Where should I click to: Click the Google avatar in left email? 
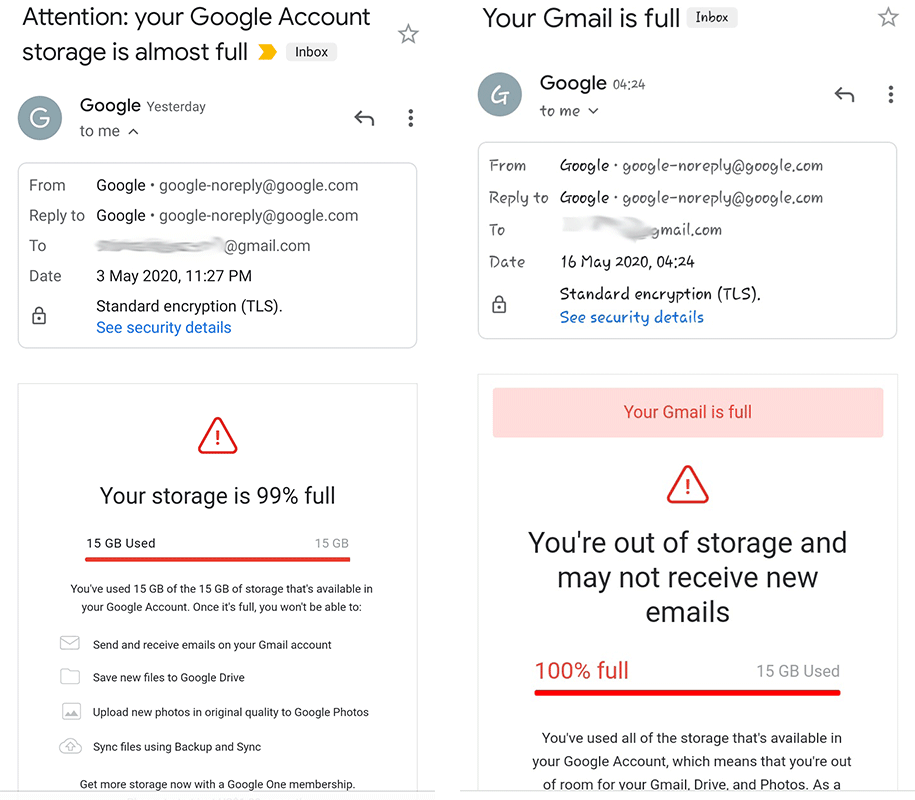[x=40, y=118]
